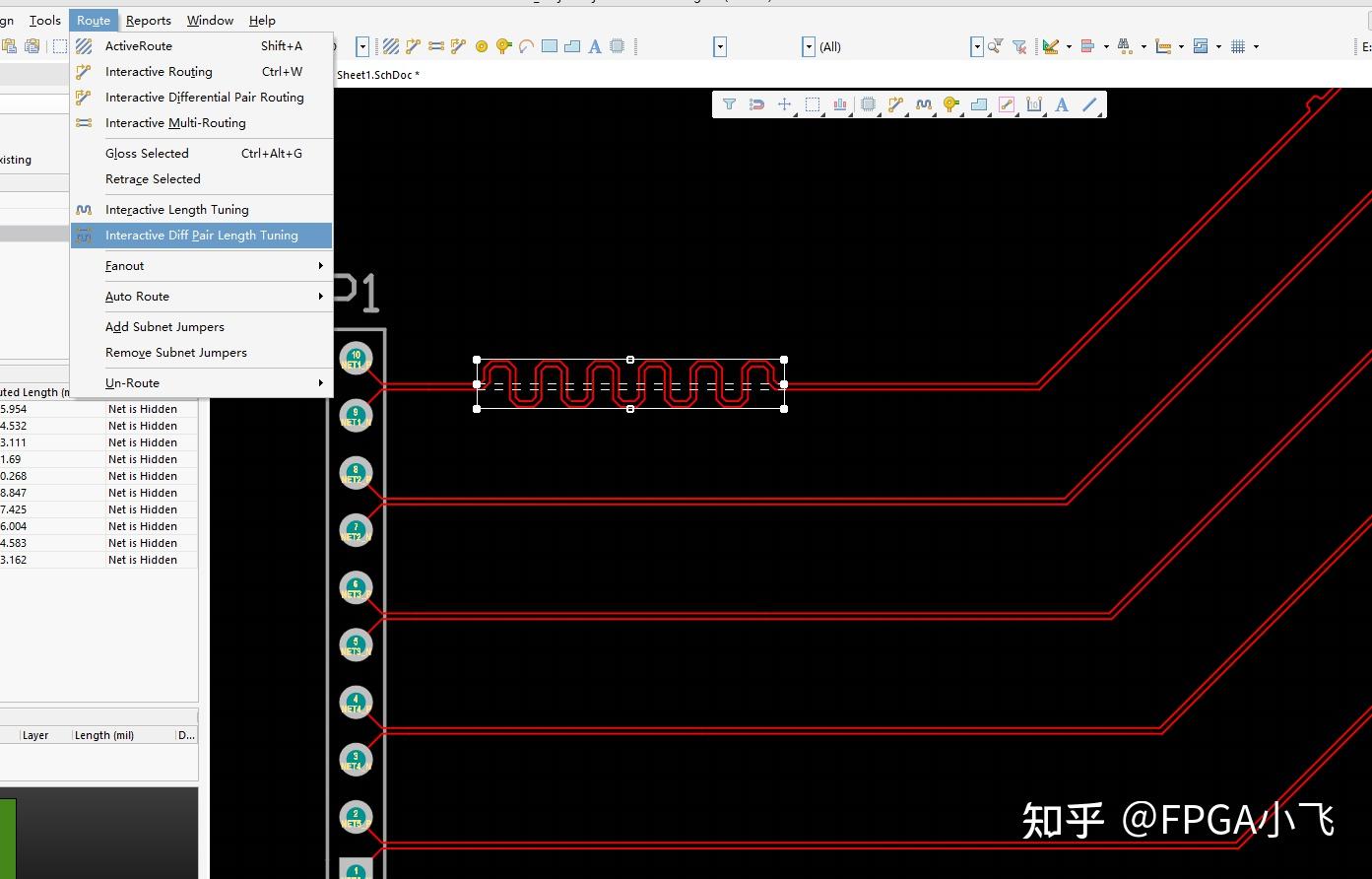The height and width of the screenshot is (879, 1372).
Task: Toggle the filter icon on the heads-up toolbar
Action: [x=730, y=103]
